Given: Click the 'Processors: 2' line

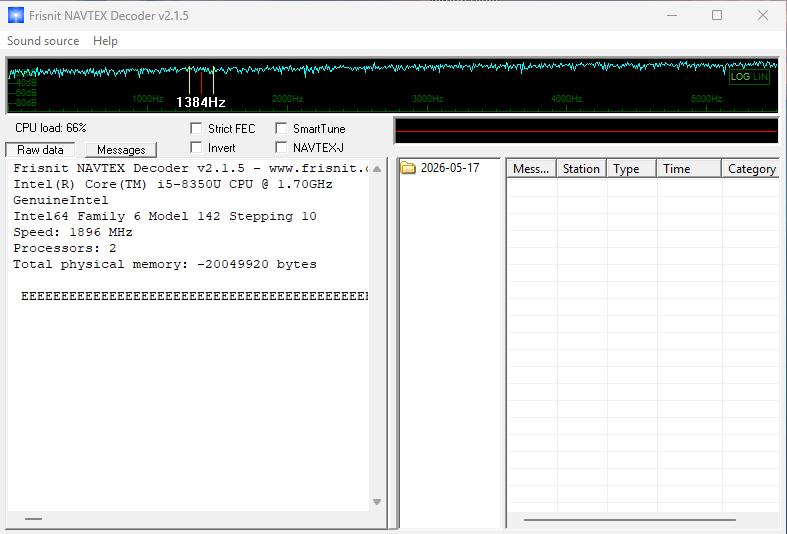Looking at the screenshot, I should tap(65, 248).
